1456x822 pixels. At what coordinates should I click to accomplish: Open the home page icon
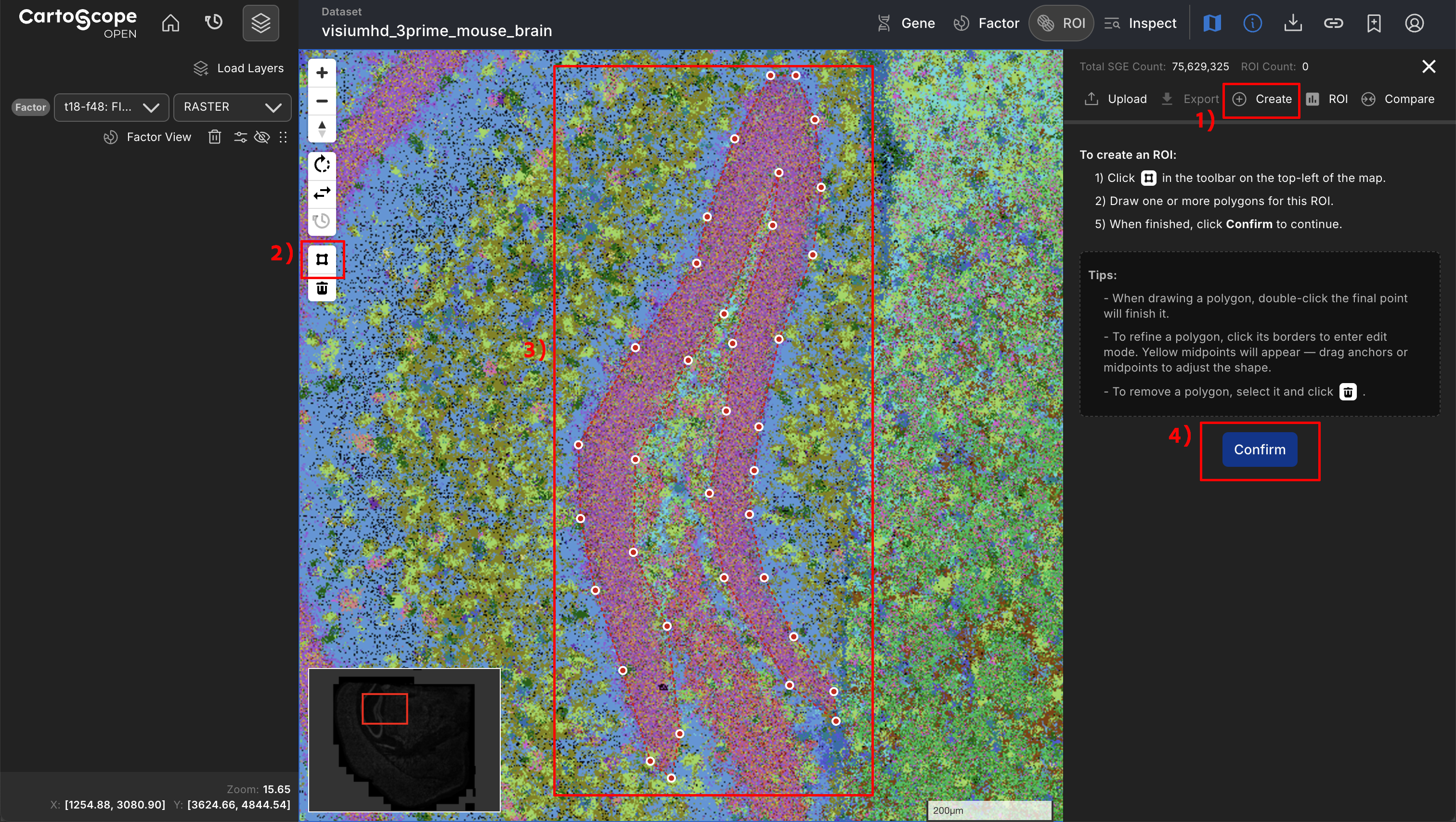pos(170,23)
